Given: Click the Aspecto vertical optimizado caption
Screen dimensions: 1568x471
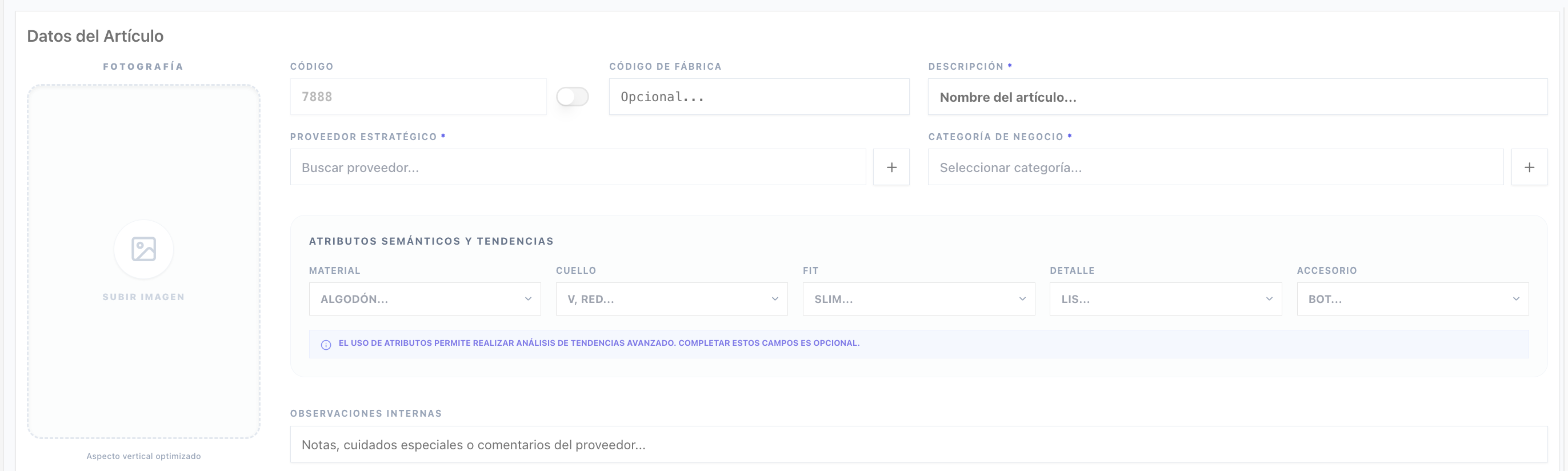Looking at the screenshot, I should [x=143, y=456].
